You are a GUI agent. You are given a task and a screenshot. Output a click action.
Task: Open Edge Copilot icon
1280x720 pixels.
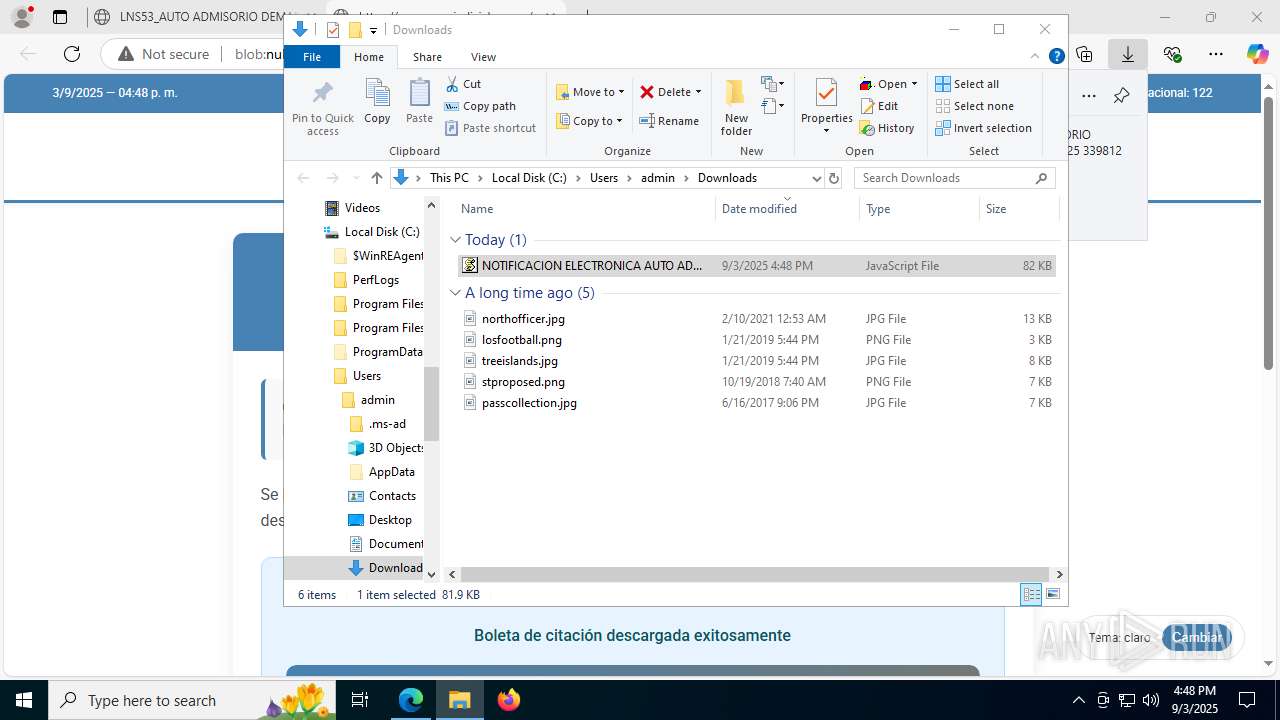pos(1257,54)
